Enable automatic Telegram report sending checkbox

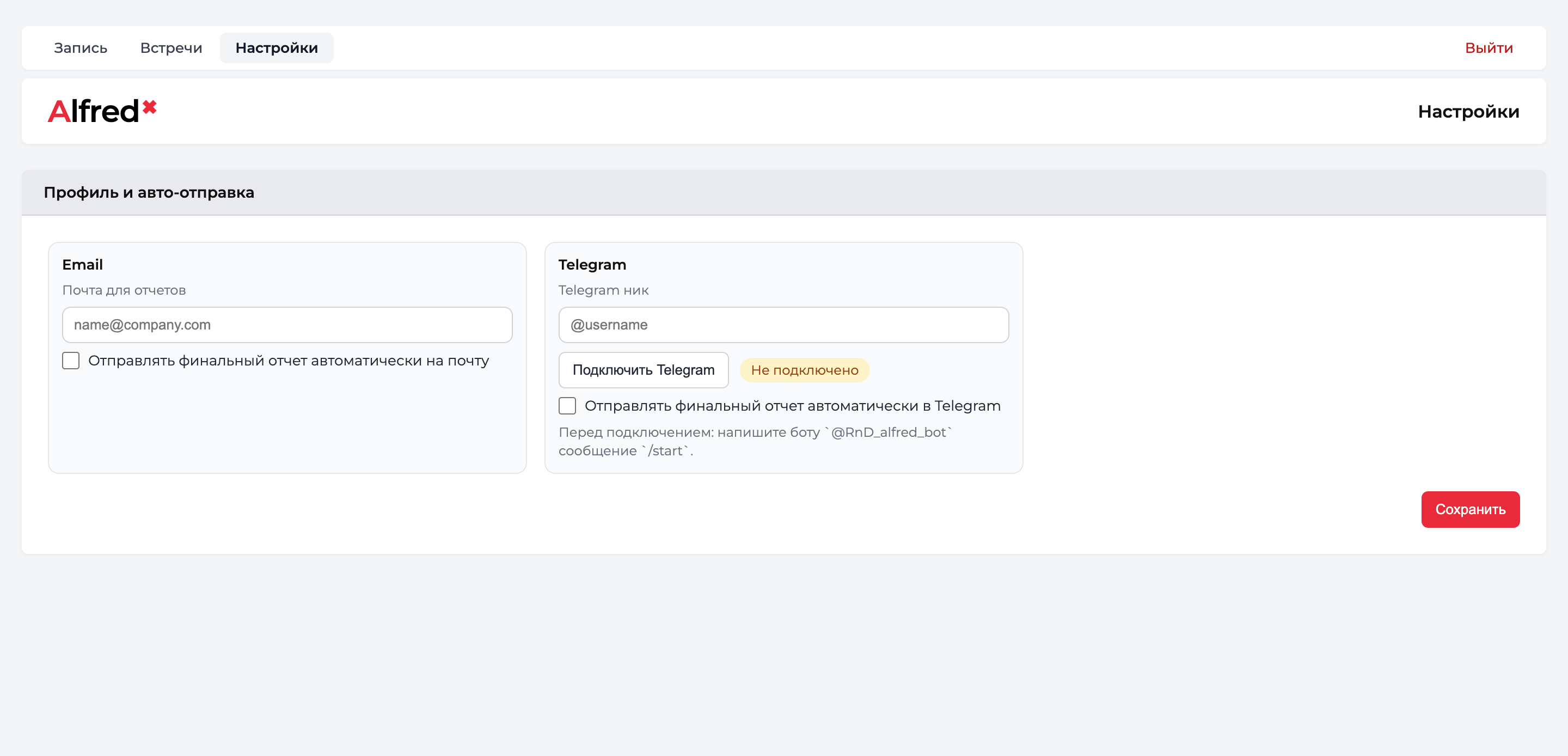click(x=567, y=406)
